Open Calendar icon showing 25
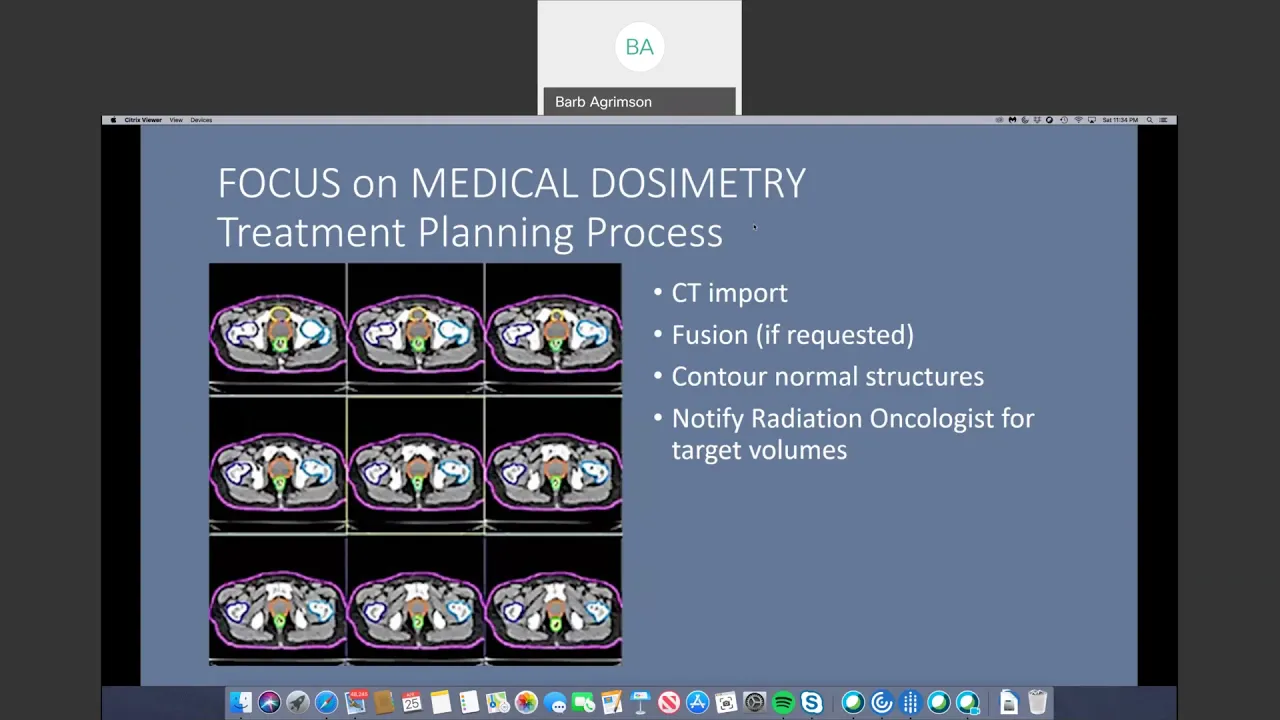 click(412, 703)
